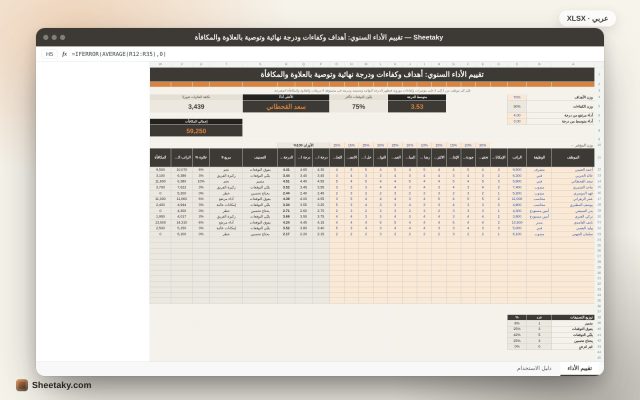Select the 3.53 average score cell
The height and width of the screenshot is (400, 640).
pyautogui.click(x=417, y=107)
